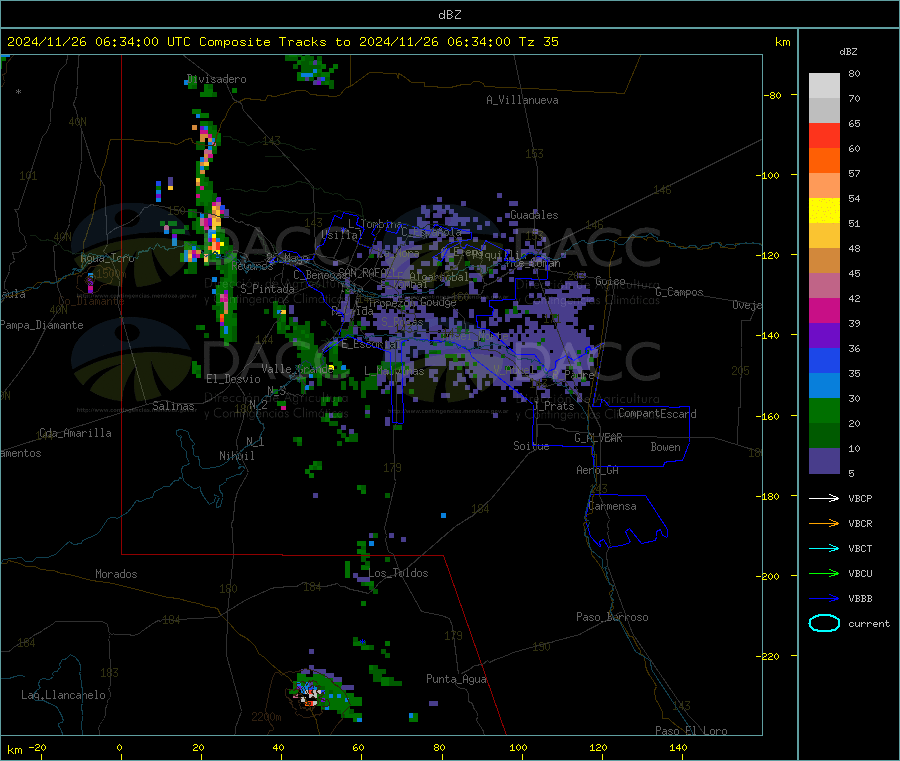Viewport: 900px width, 761px height.
Task: Select the red 60-65 dBZ color swatch
Action: coord(824,135)
